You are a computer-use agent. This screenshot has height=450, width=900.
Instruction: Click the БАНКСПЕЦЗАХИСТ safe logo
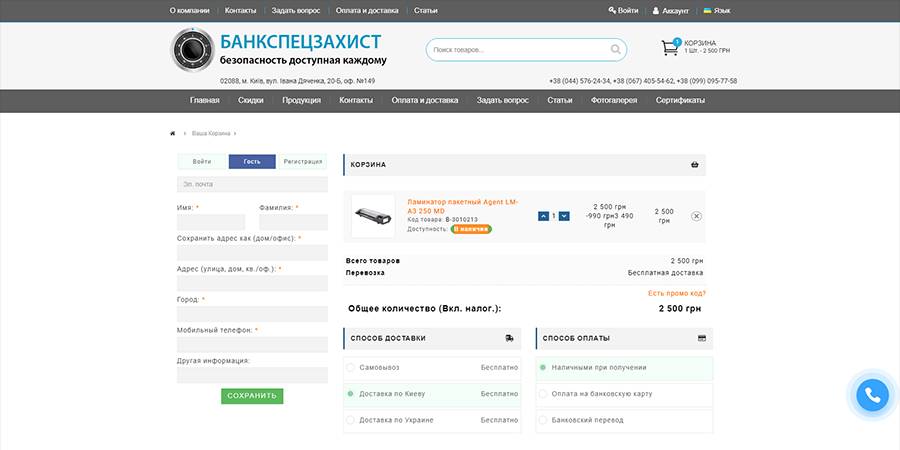coord(192,50)
